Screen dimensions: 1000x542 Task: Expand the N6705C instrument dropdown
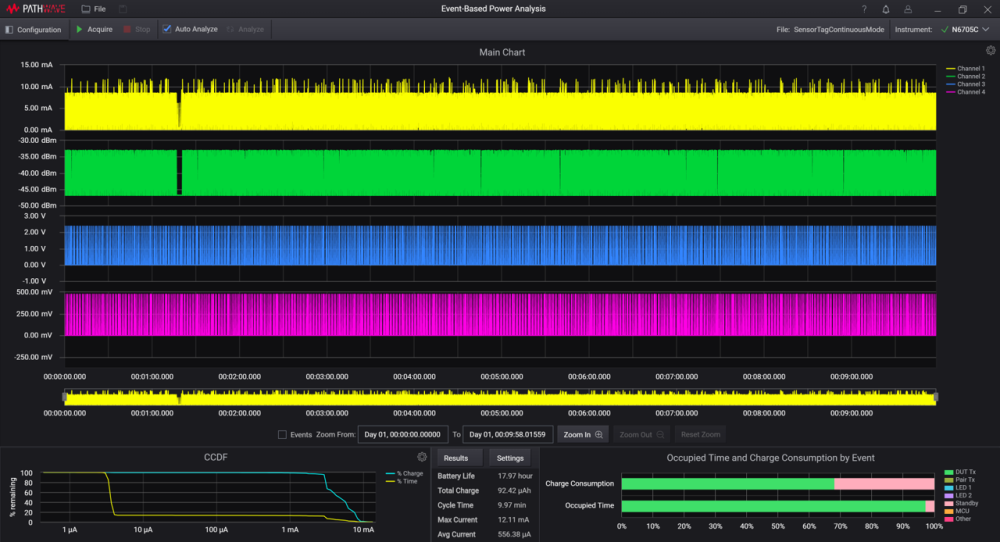point(985,29)
